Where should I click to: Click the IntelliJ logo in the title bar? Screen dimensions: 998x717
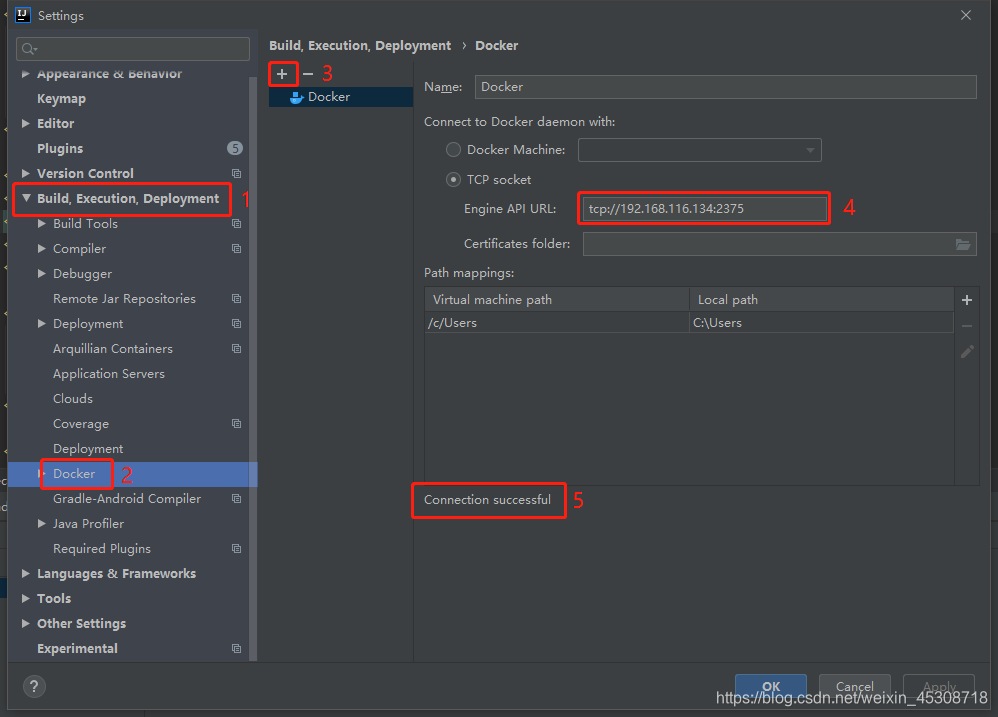[x=22, y=15]
